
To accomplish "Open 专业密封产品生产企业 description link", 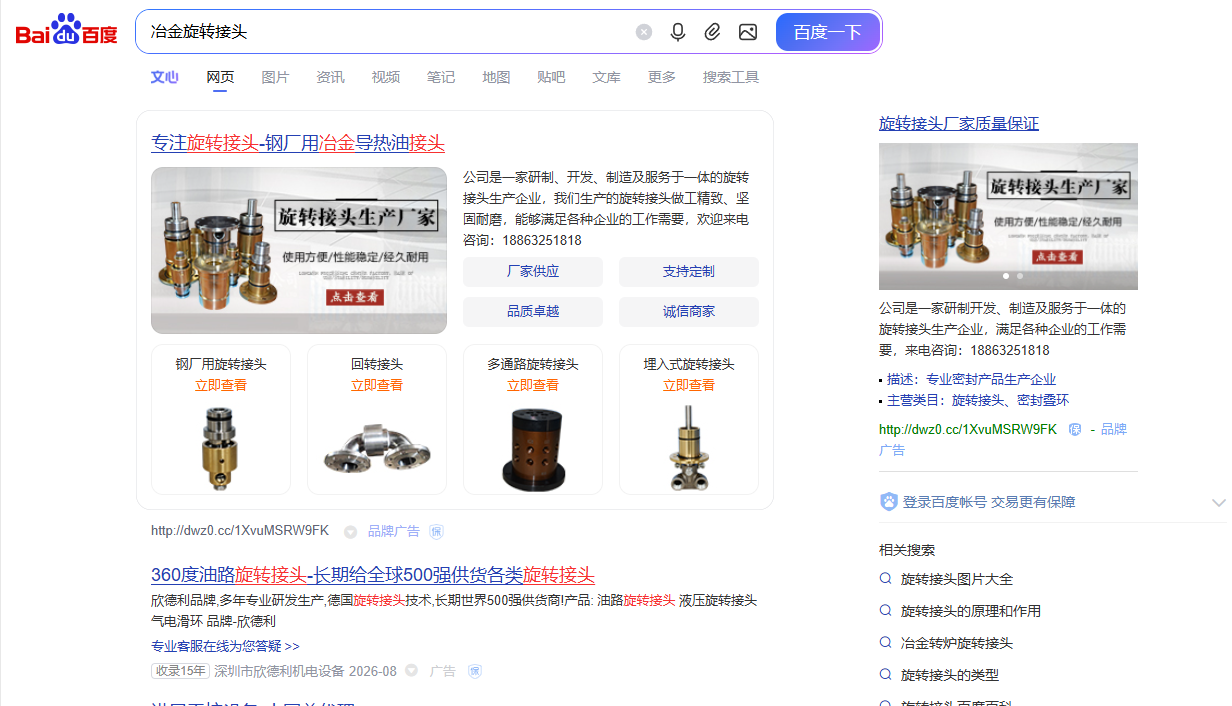I will coord(991,379).
